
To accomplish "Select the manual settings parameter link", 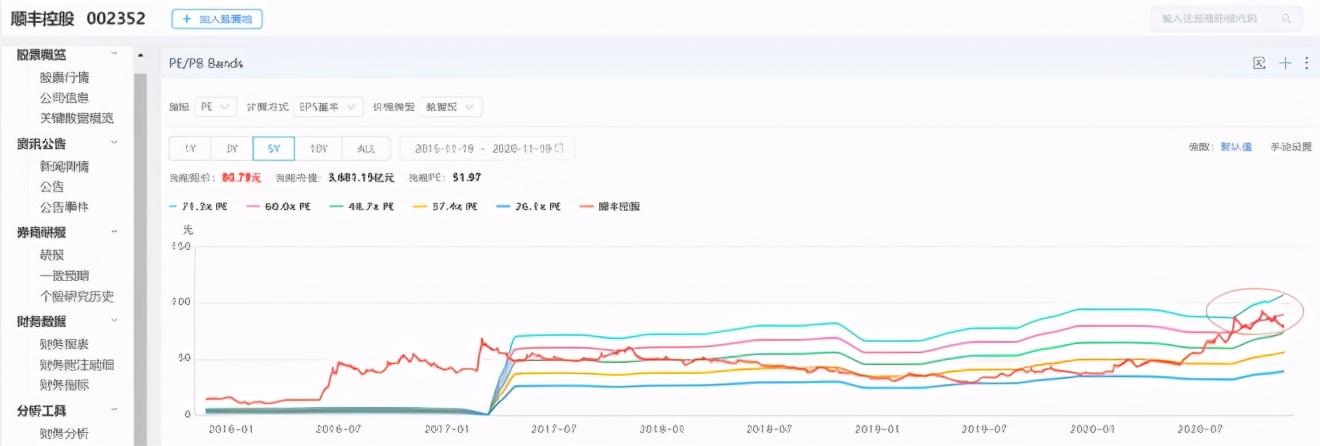I will pos(1290,147).
